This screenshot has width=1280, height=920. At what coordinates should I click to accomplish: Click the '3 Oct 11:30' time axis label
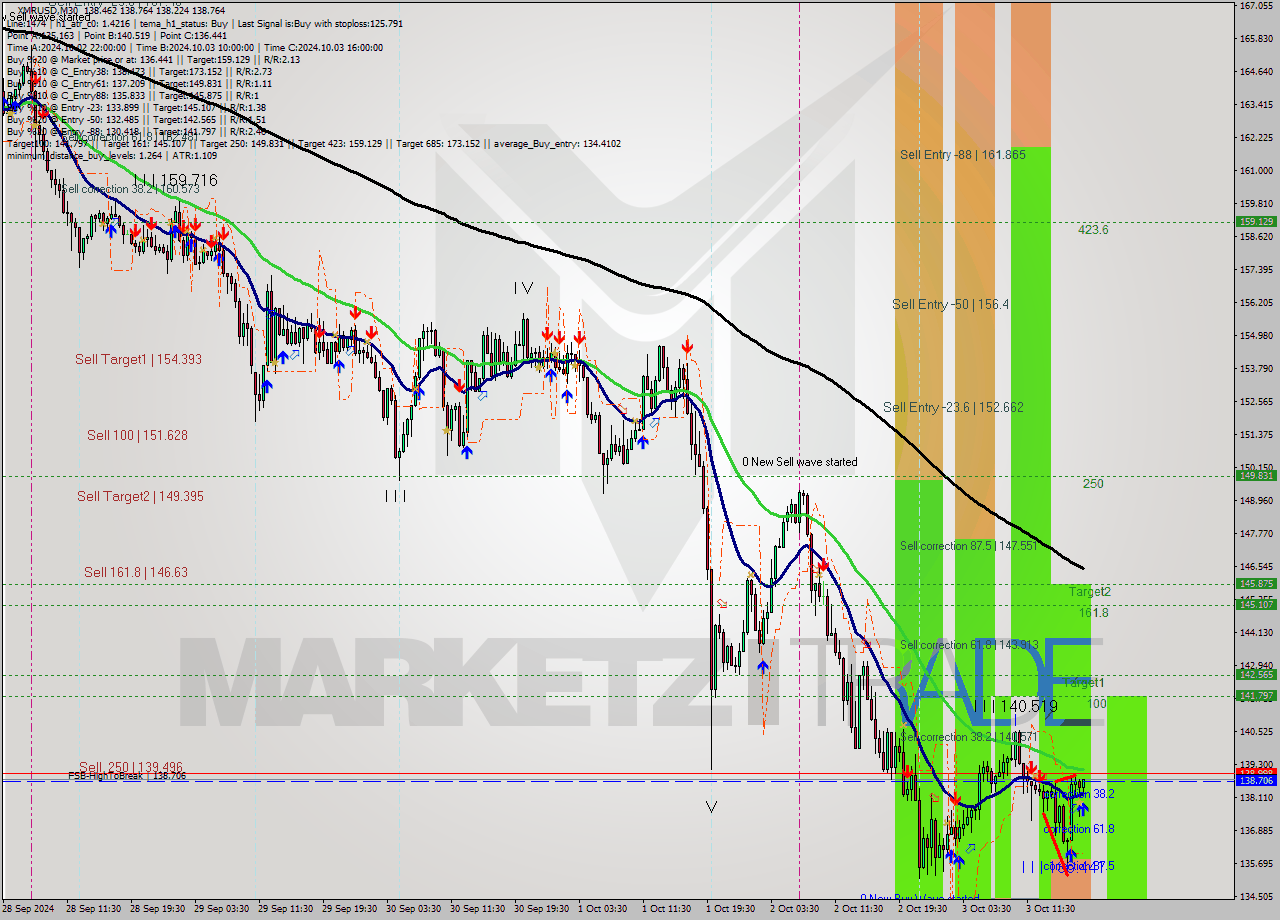pyautogui.click(x=1052, y=909)
